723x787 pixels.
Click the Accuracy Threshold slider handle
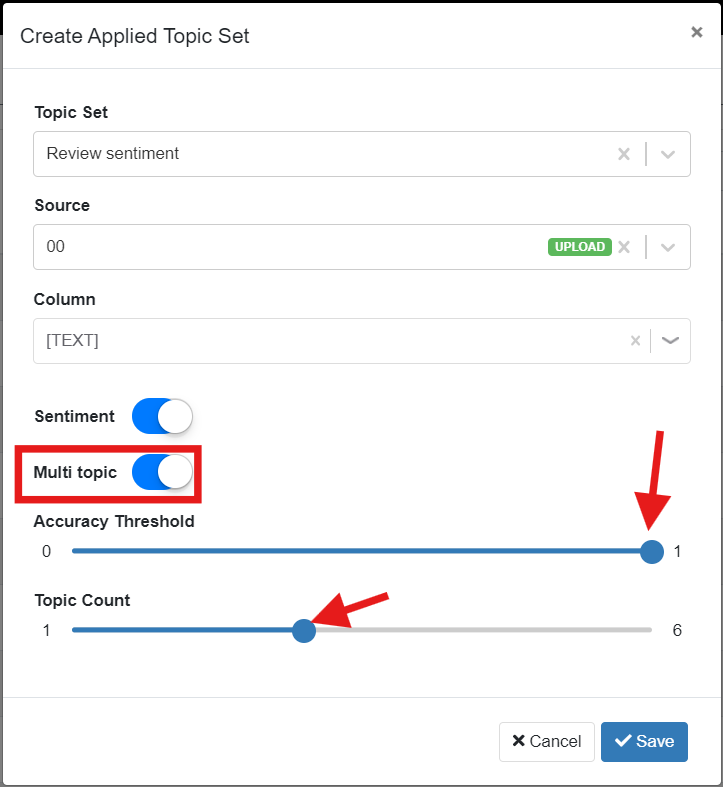(x=652, y=552)
